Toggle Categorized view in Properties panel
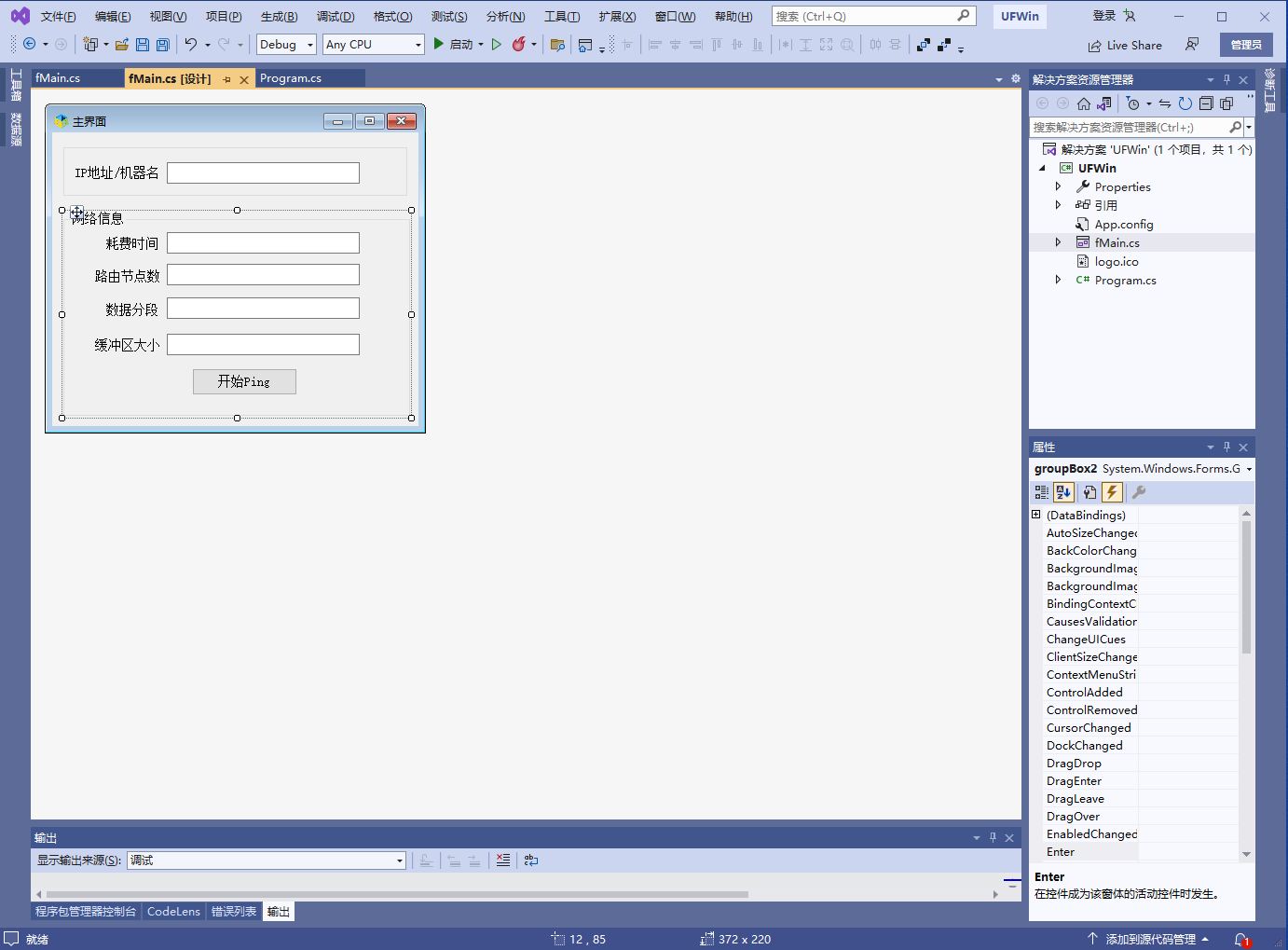Viewport: 1288px width, 950px height. coord(1042,492)
